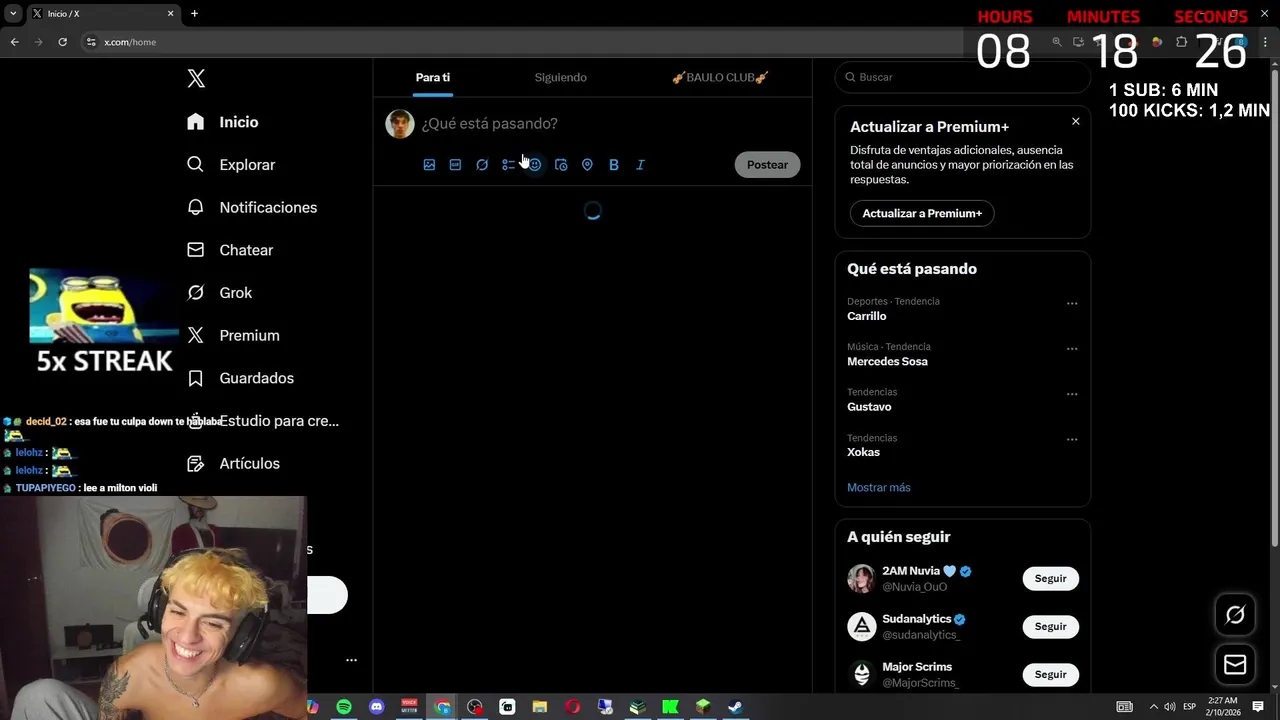Open the Mercedes Sosa trending topic
Viewport: 1280px width, 720px height.
coord(887,361)
